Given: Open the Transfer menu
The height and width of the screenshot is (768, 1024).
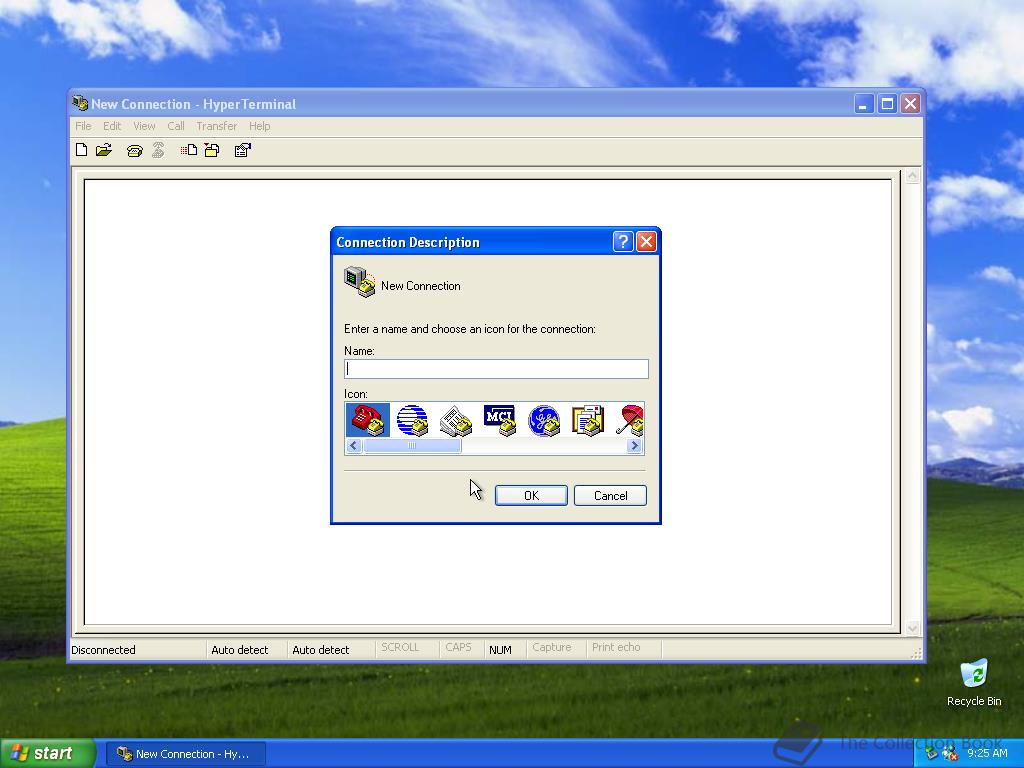Looking at the screenshot, I should pyautogui.click(x=216, y=126).
